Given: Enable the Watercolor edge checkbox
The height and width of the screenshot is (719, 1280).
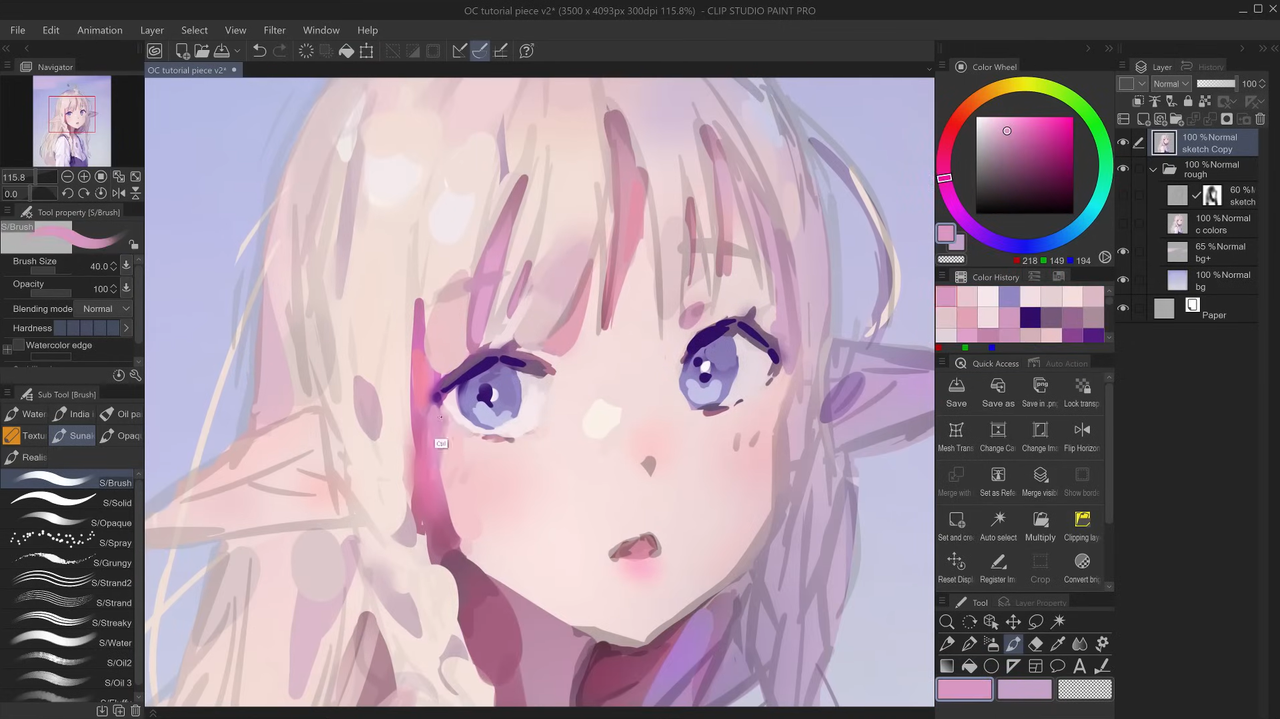Looking at the screenshot, I should pyautogui.click(x=20, y=345).
